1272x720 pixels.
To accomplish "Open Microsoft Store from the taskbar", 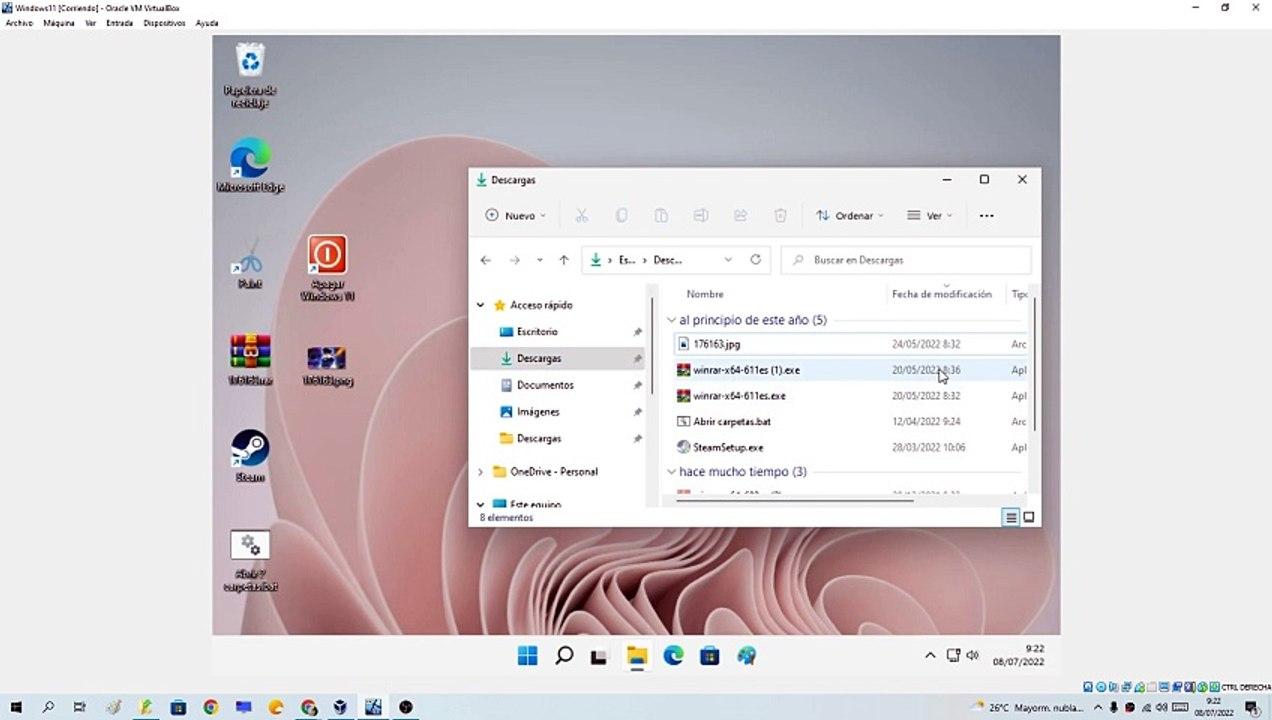I will [x=709, y=656].
